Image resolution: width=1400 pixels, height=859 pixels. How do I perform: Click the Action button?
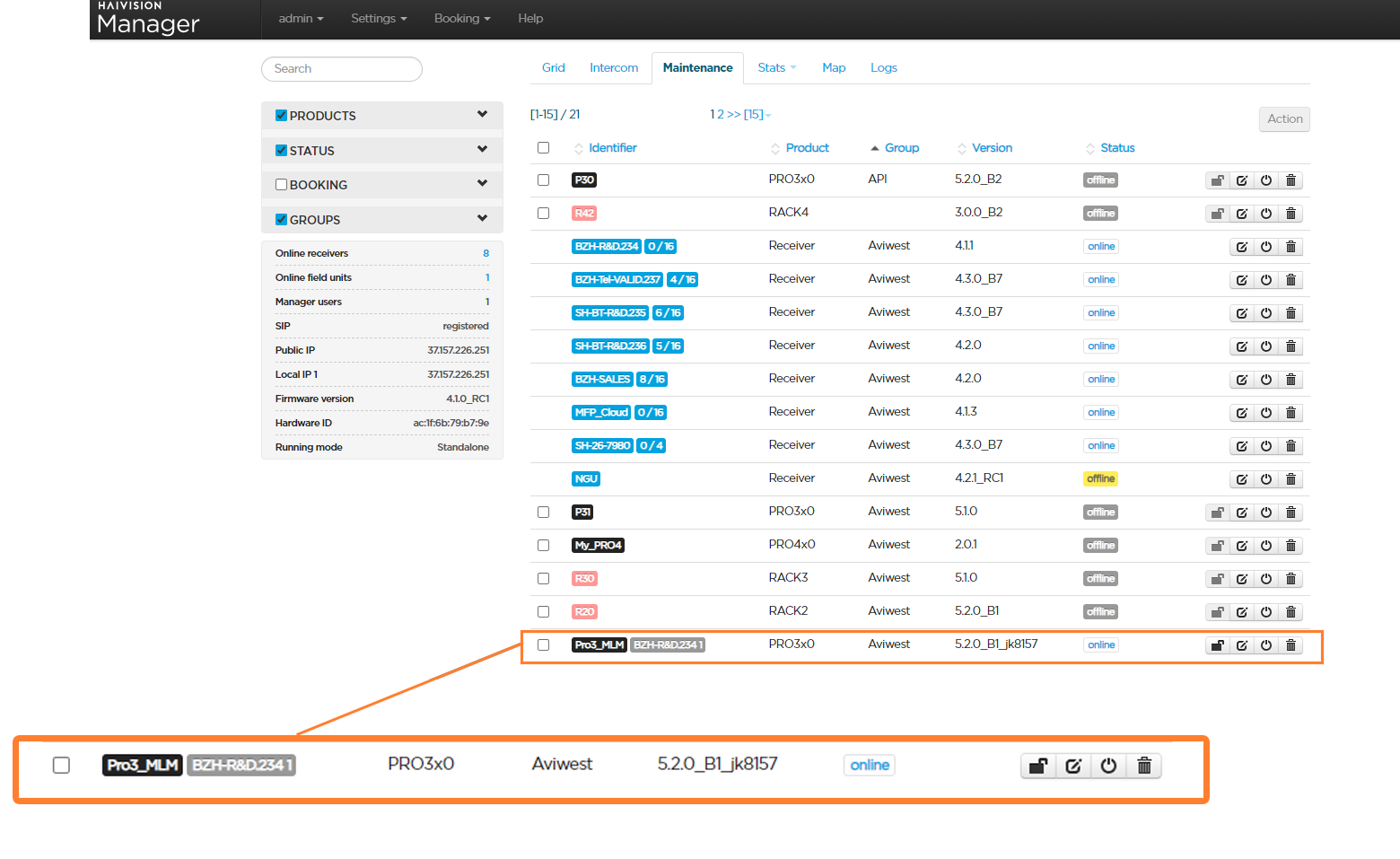click(x=1284, y=118)
